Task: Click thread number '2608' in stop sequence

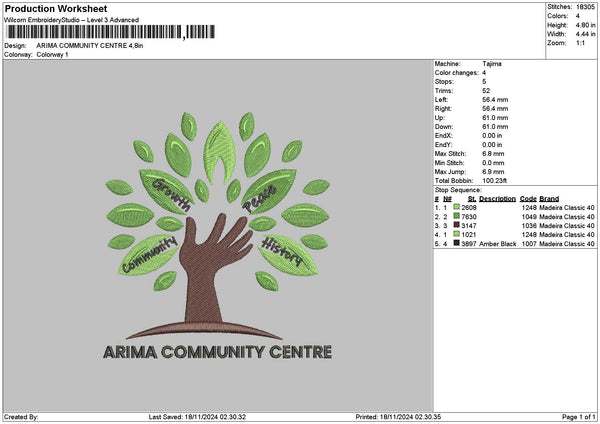Action: click(469, 208)
